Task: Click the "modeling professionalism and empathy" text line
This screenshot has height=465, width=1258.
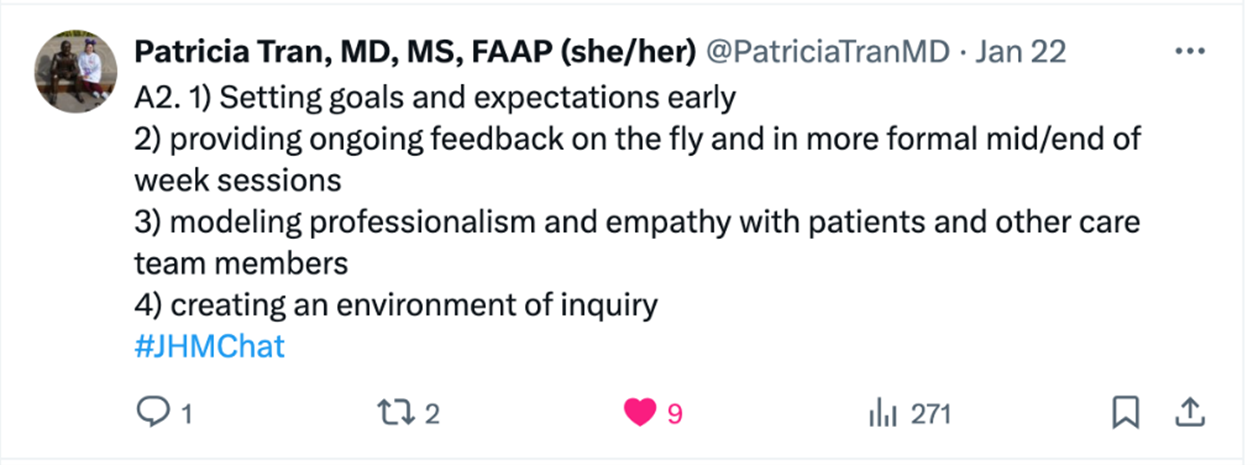Action: pos(636,222)
